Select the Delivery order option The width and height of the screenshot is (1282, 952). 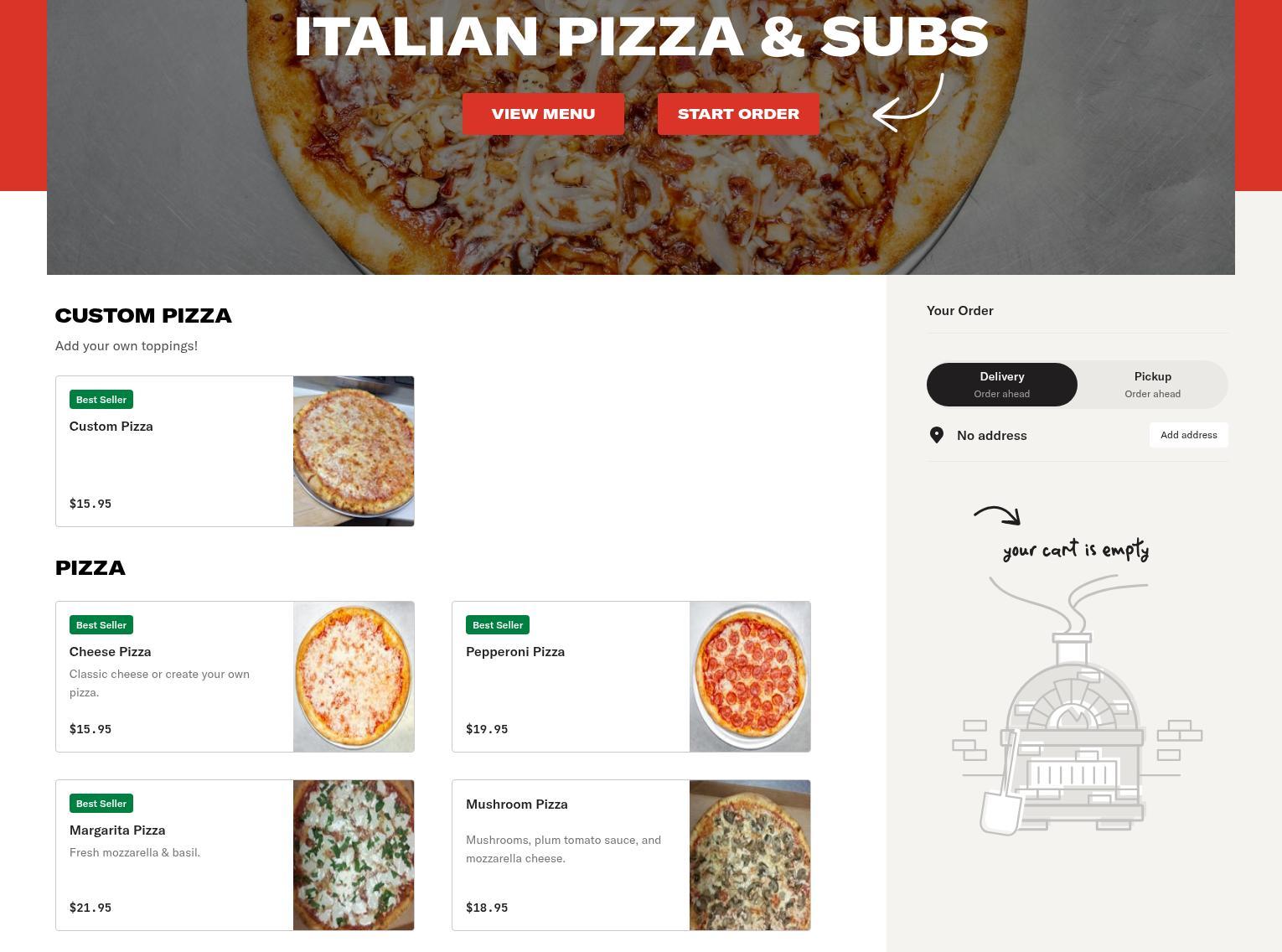click(1002, 385)
